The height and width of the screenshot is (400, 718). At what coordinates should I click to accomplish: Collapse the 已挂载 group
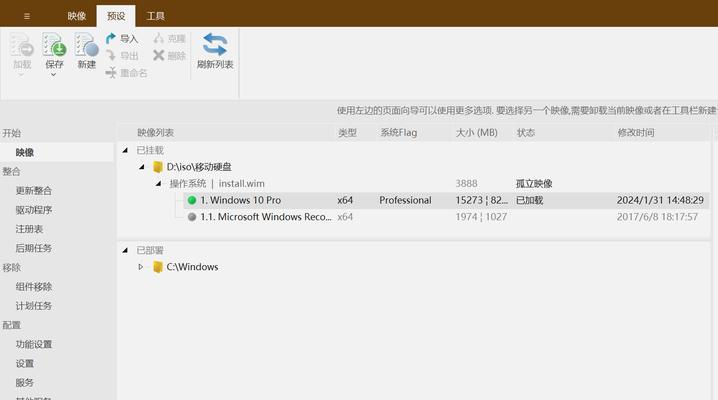tap(125, 150)
